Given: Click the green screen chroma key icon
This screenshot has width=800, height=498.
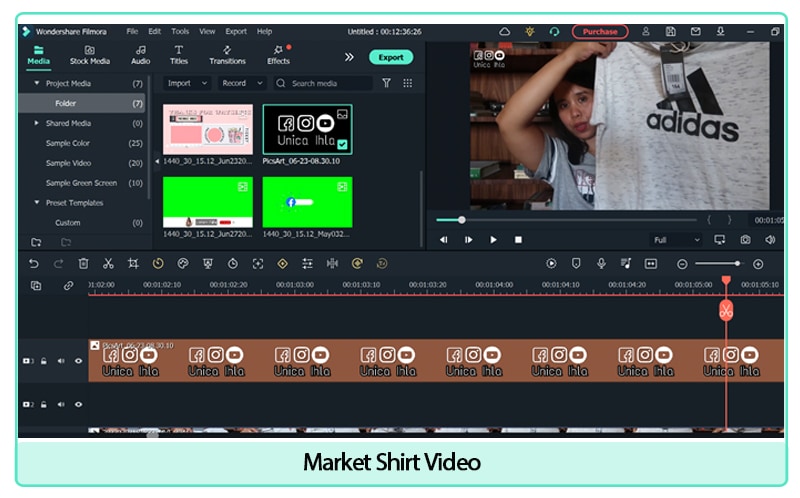Looking at the screenshot, I should click(208, 264).
